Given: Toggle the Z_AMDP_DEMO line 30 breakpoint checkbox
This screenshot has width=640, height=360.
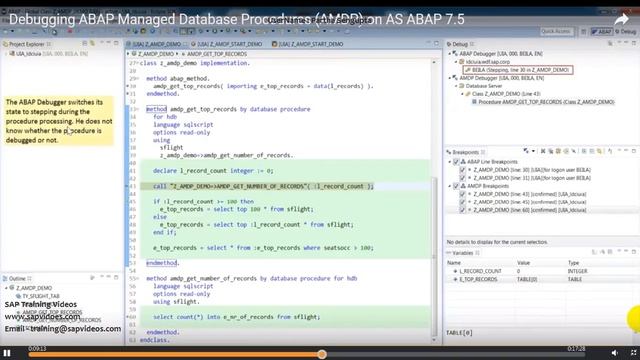Looking at the screenshot, I should (462, 170).
